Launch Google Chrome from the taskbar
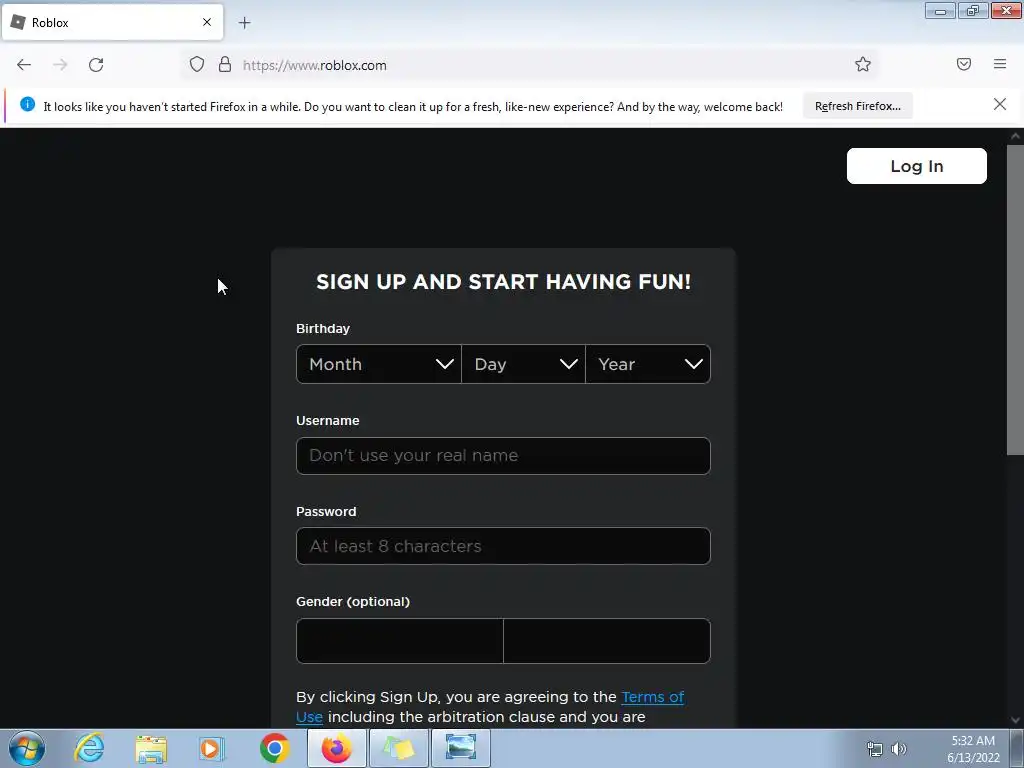1024x768 pixels. click(x=274, y=748)
